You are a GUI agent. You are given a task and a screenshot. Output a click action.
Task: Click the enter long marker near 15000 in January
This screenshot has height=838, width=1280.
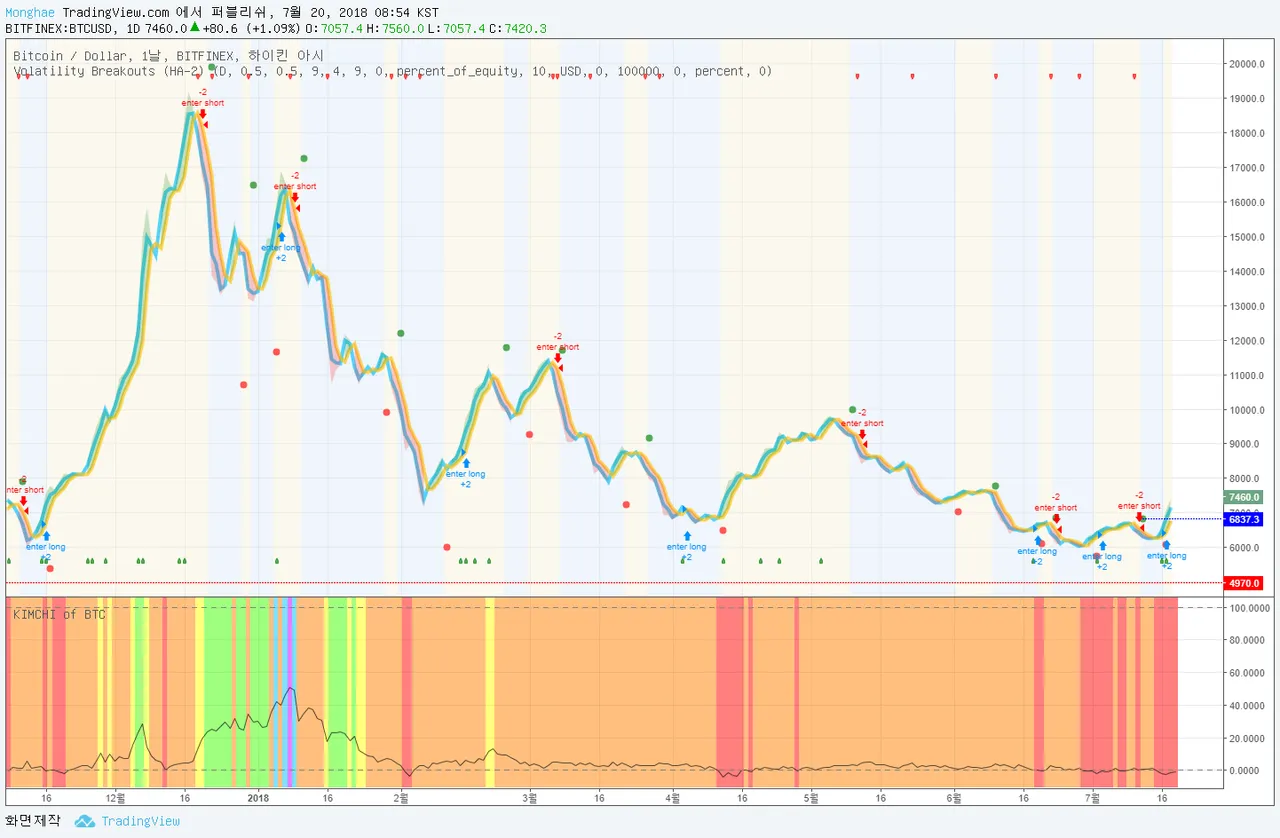pos(280,248)
